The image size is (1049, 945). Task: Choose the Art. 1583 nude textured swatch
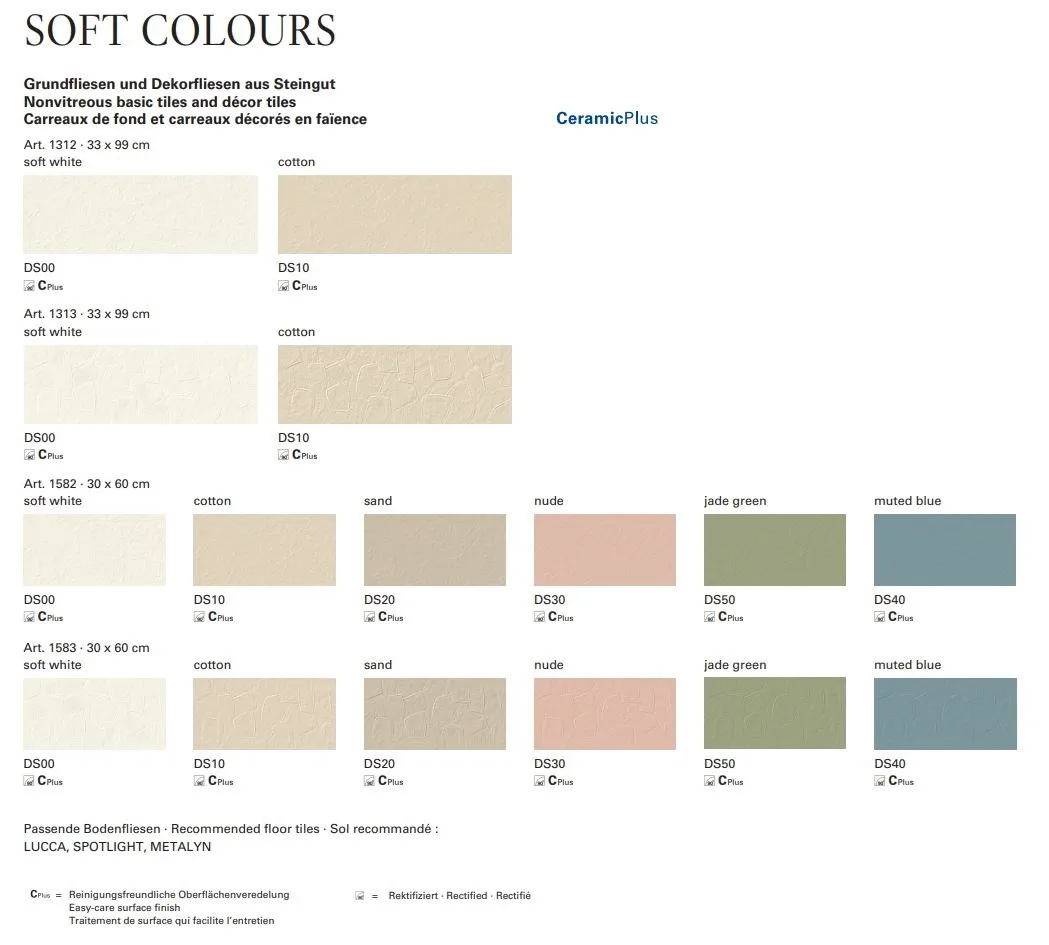tap(604, 714)
